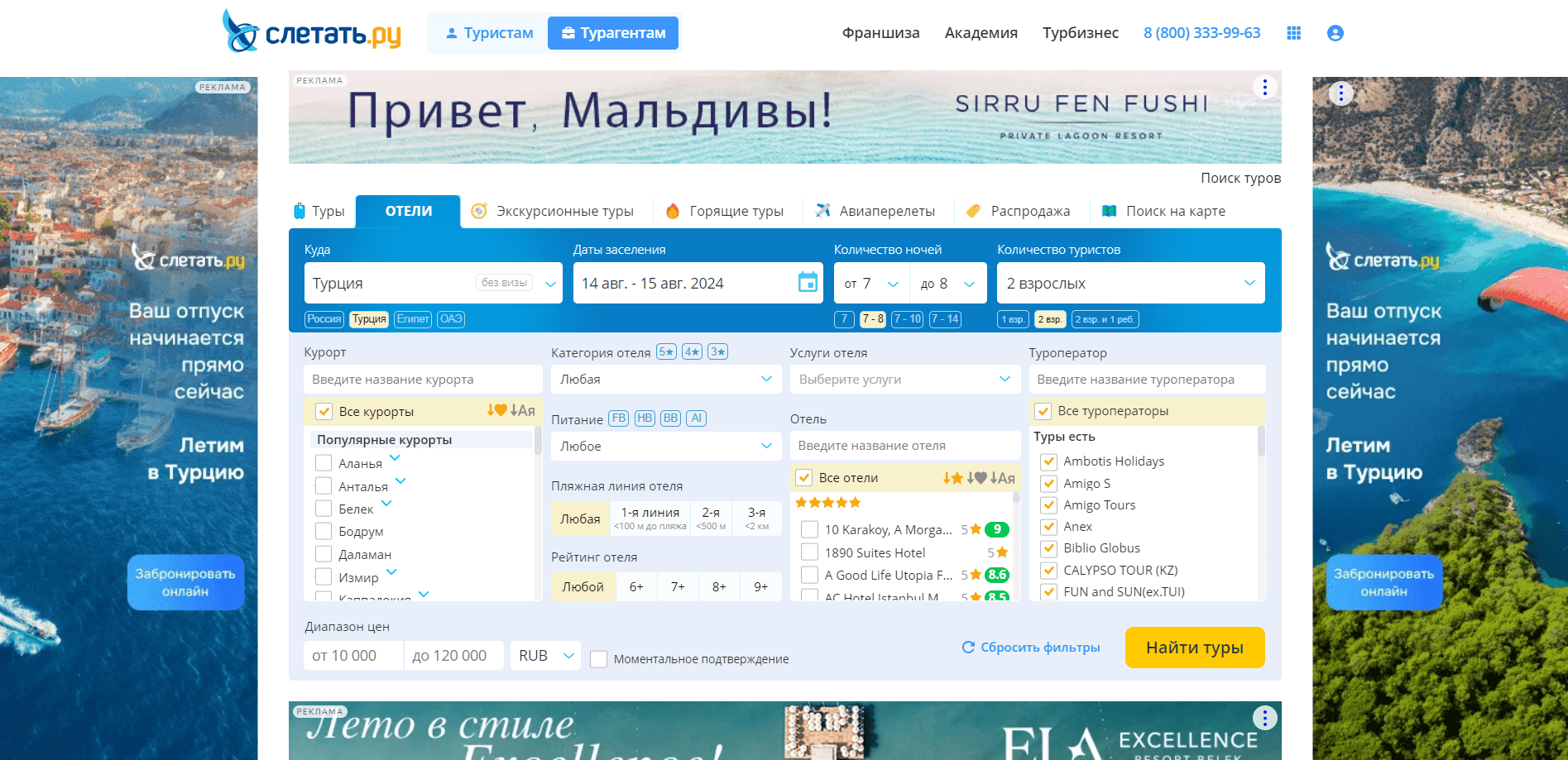Choose HB meal type badge
This screenshot has width=1568, height=760.
[x=645, y=418]
